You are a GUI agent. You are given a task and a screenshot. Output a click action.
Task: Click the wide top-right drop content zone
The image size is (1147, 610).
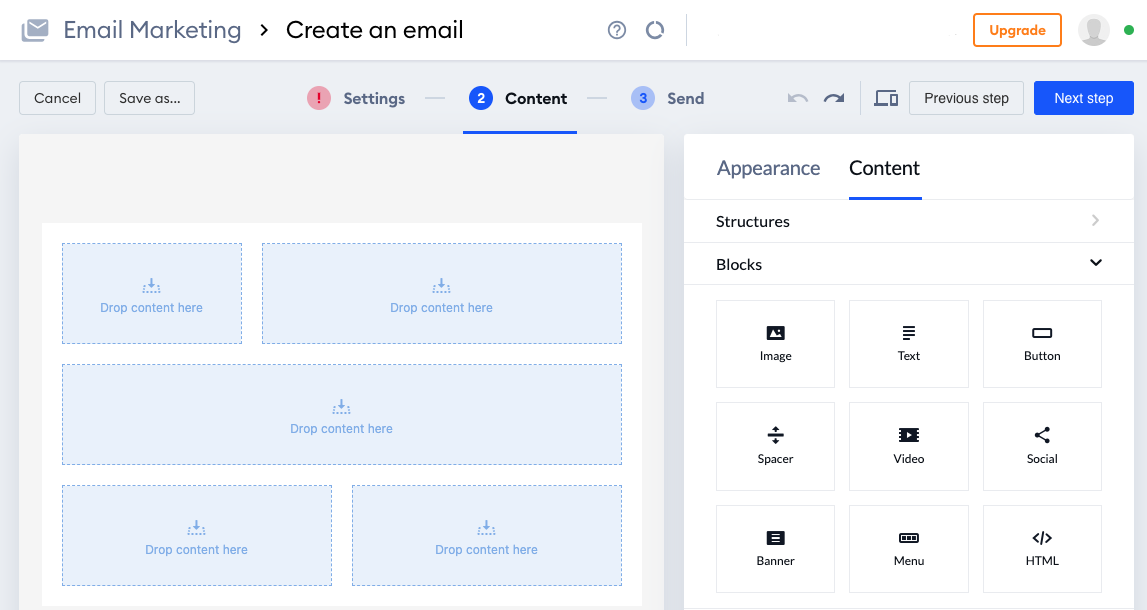442,293
